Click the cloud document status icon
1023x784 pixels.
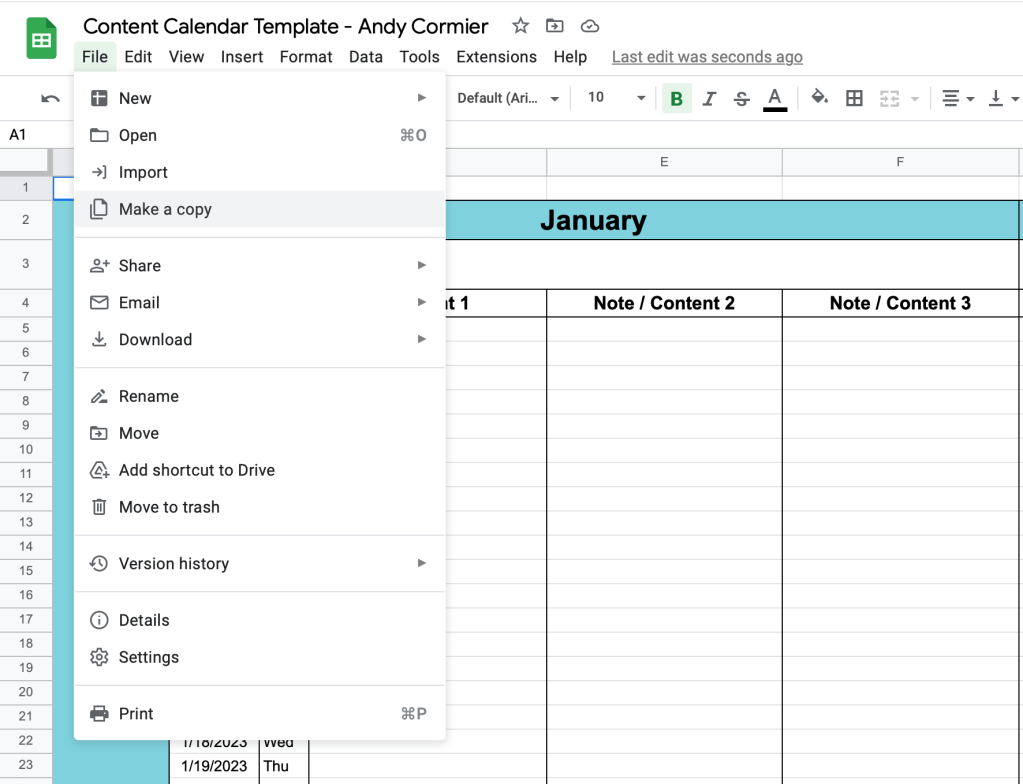point(590,26)
